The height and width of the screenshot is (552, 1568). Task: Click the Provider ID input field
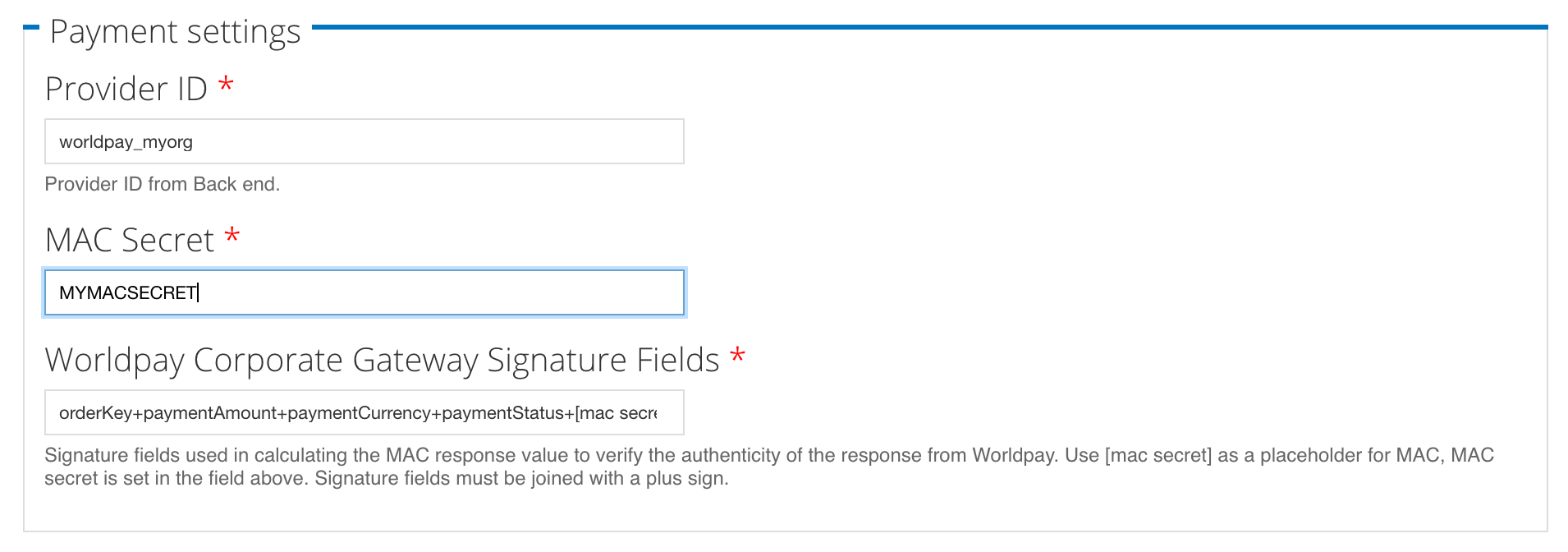pyautogui.click(x=364, y=141)
